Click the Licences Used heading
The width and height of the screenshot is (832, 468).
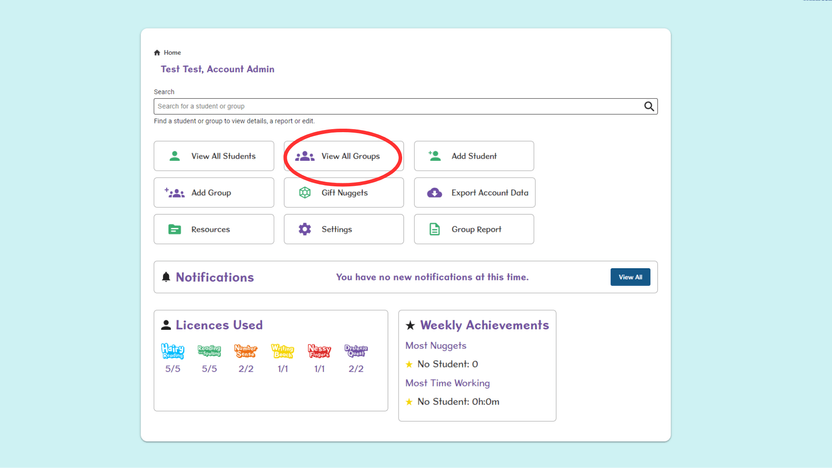pyautogui.click(x=219, y=325)
